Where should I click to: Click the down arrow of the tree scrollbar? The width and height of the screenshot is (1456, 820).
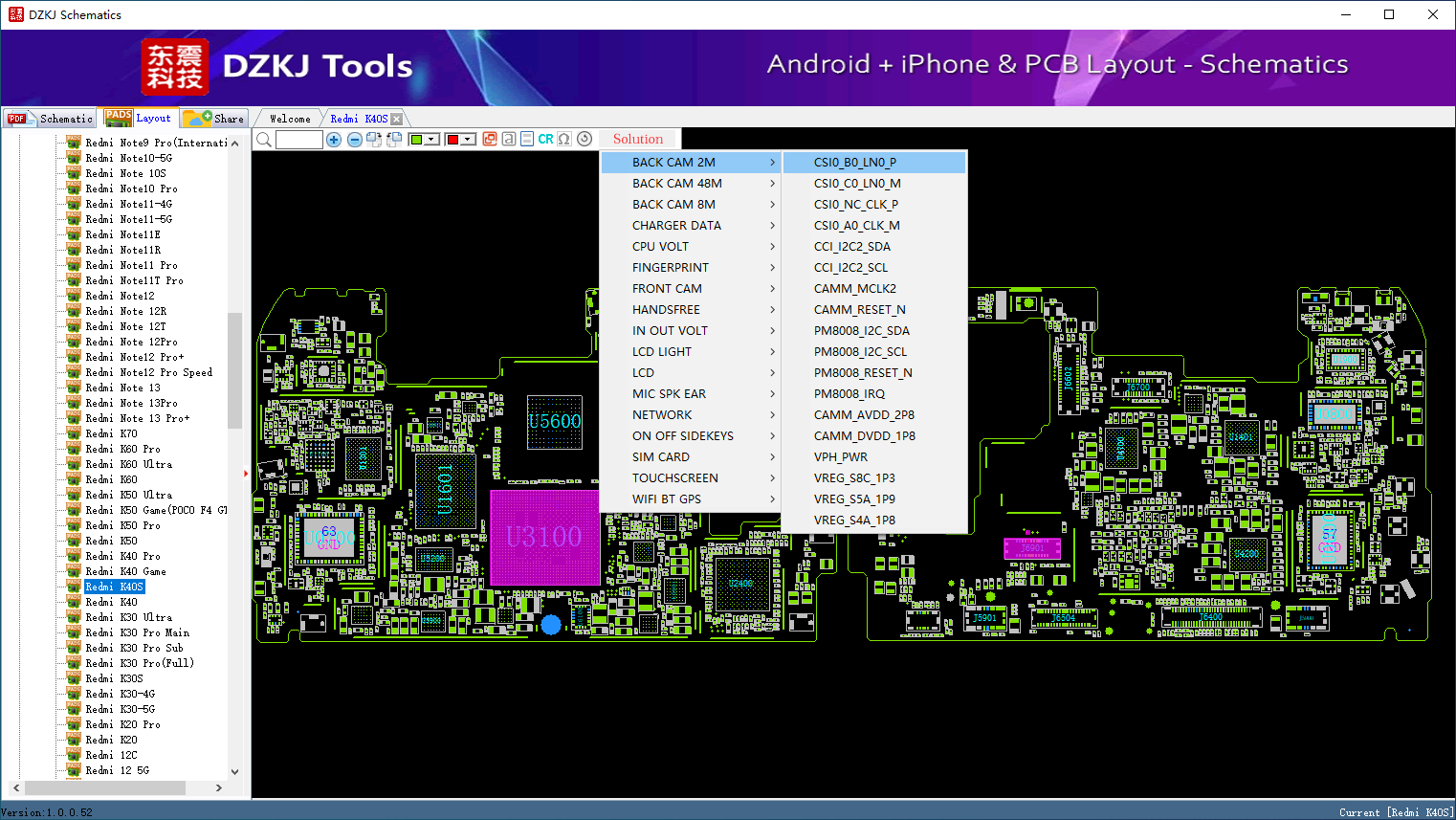click(x=234, y=771)
